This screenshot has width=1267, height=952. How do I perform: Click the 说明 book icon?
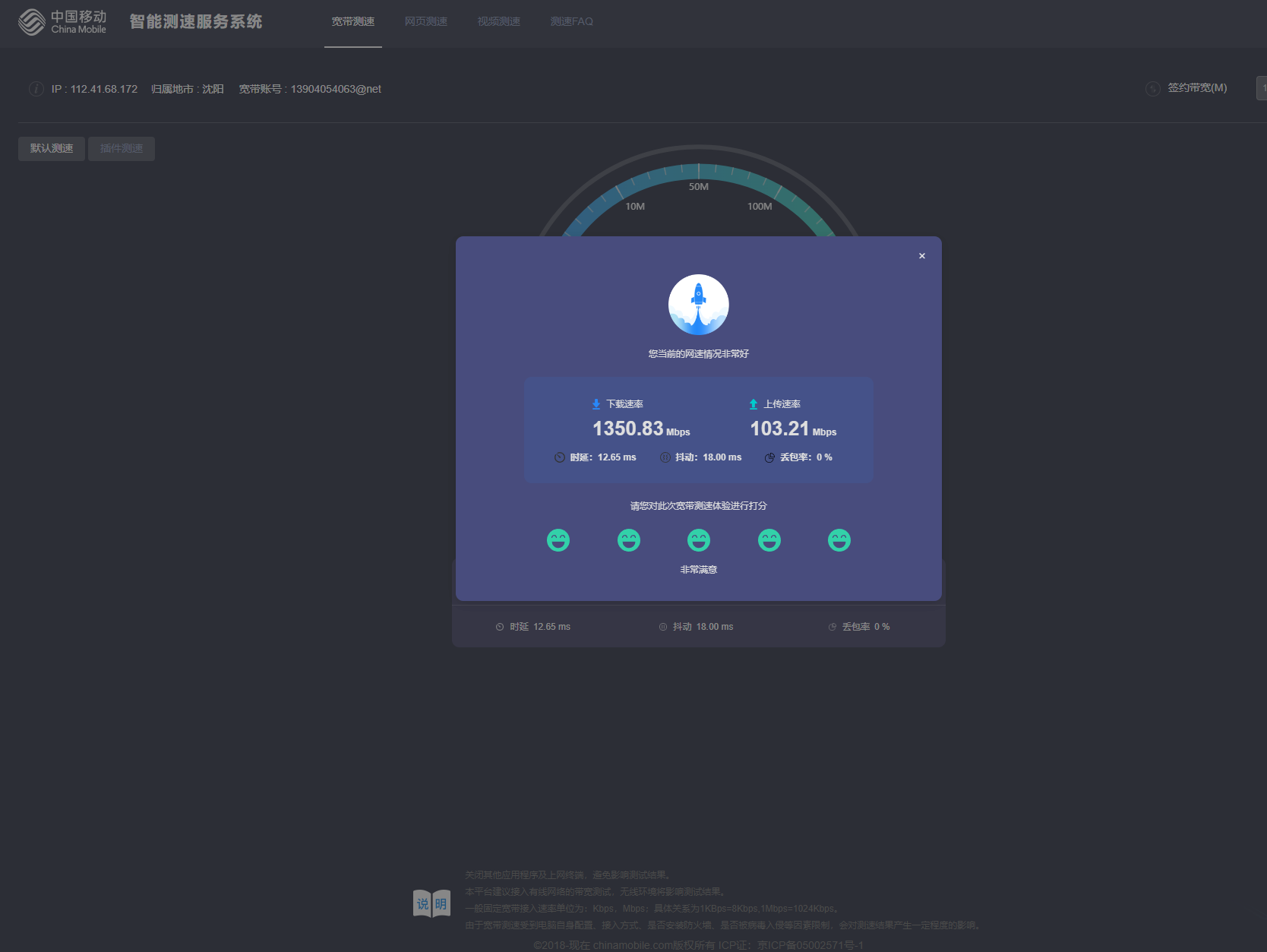431,903
